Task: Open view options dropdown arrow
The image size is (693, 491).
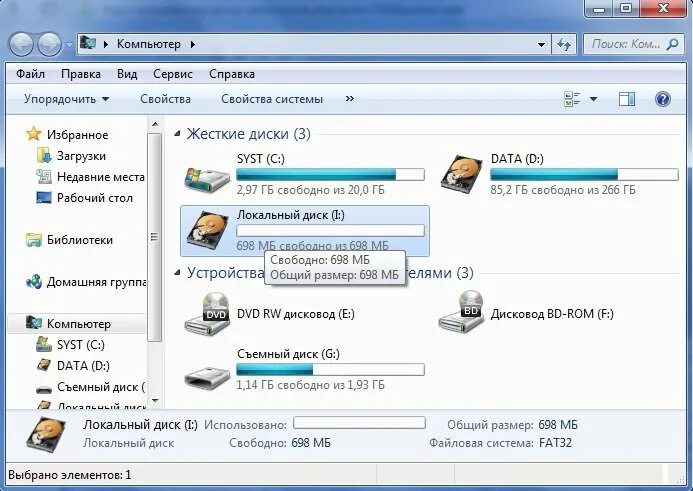Action: tap(594, 99)
